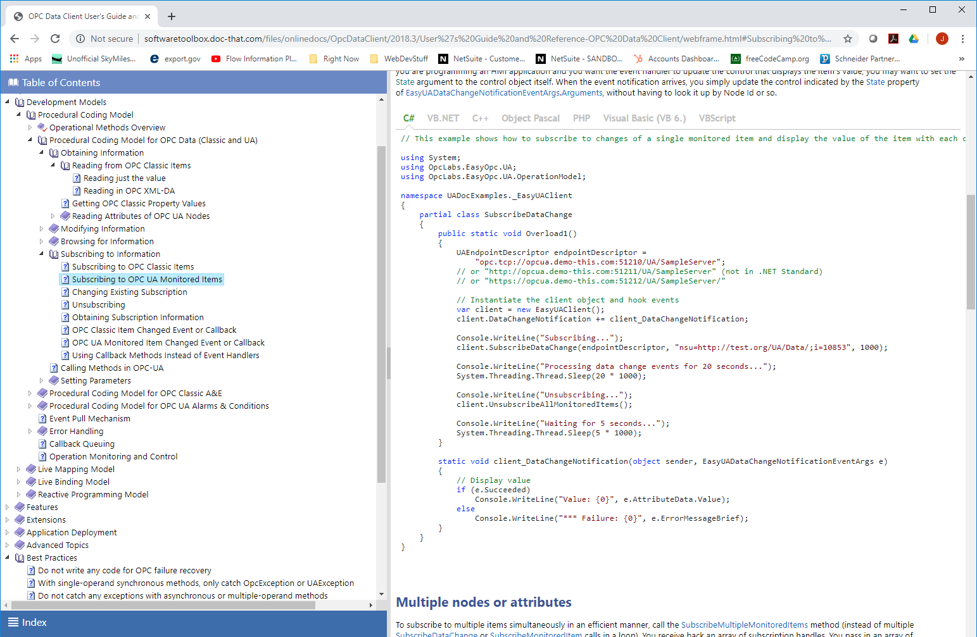
Task: Select the Object Pascal code tab
Action: point(530,118)
